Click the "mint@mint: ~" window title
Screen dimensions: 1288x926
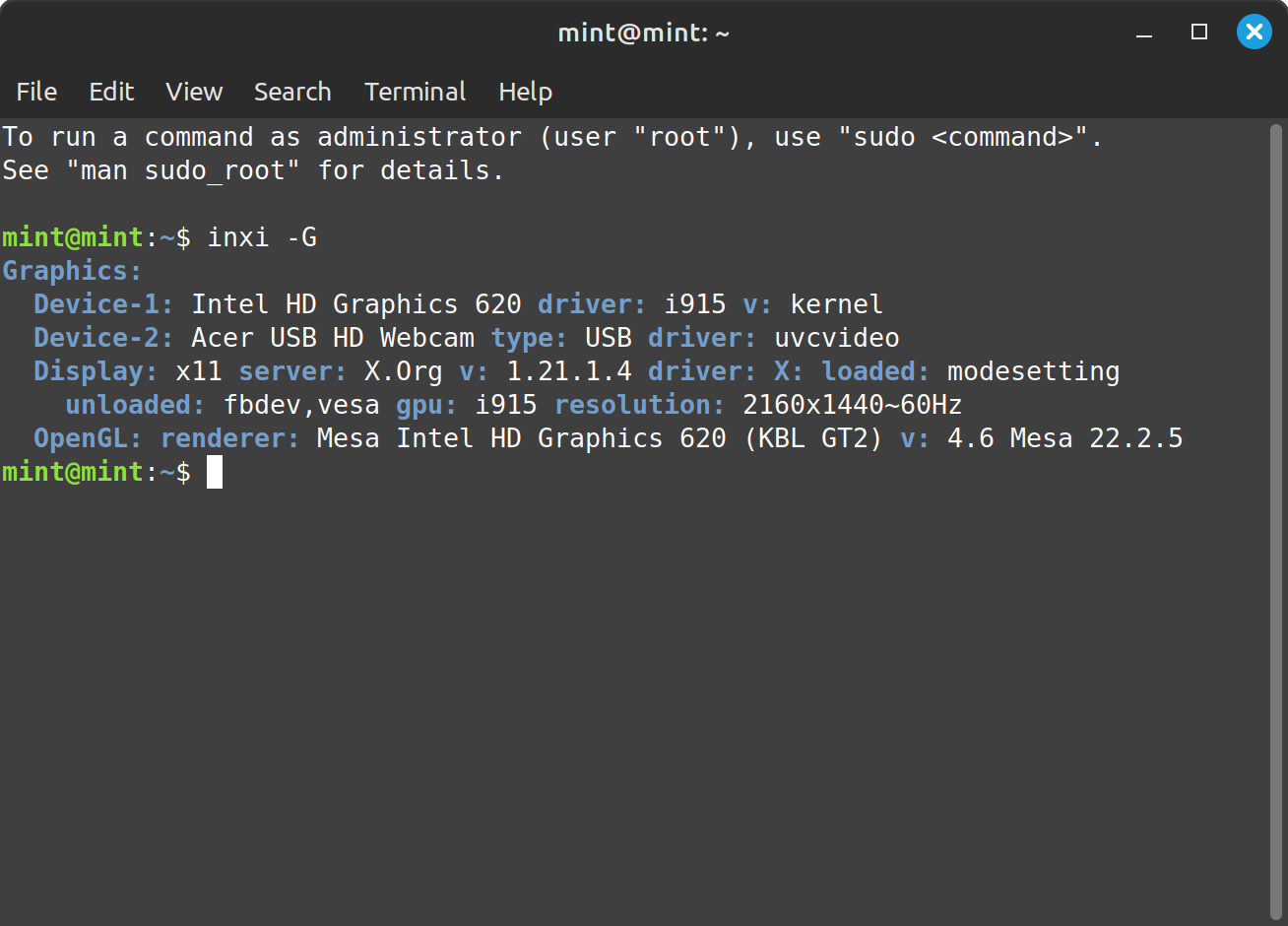pyautogui.click(x=644, y=33)
